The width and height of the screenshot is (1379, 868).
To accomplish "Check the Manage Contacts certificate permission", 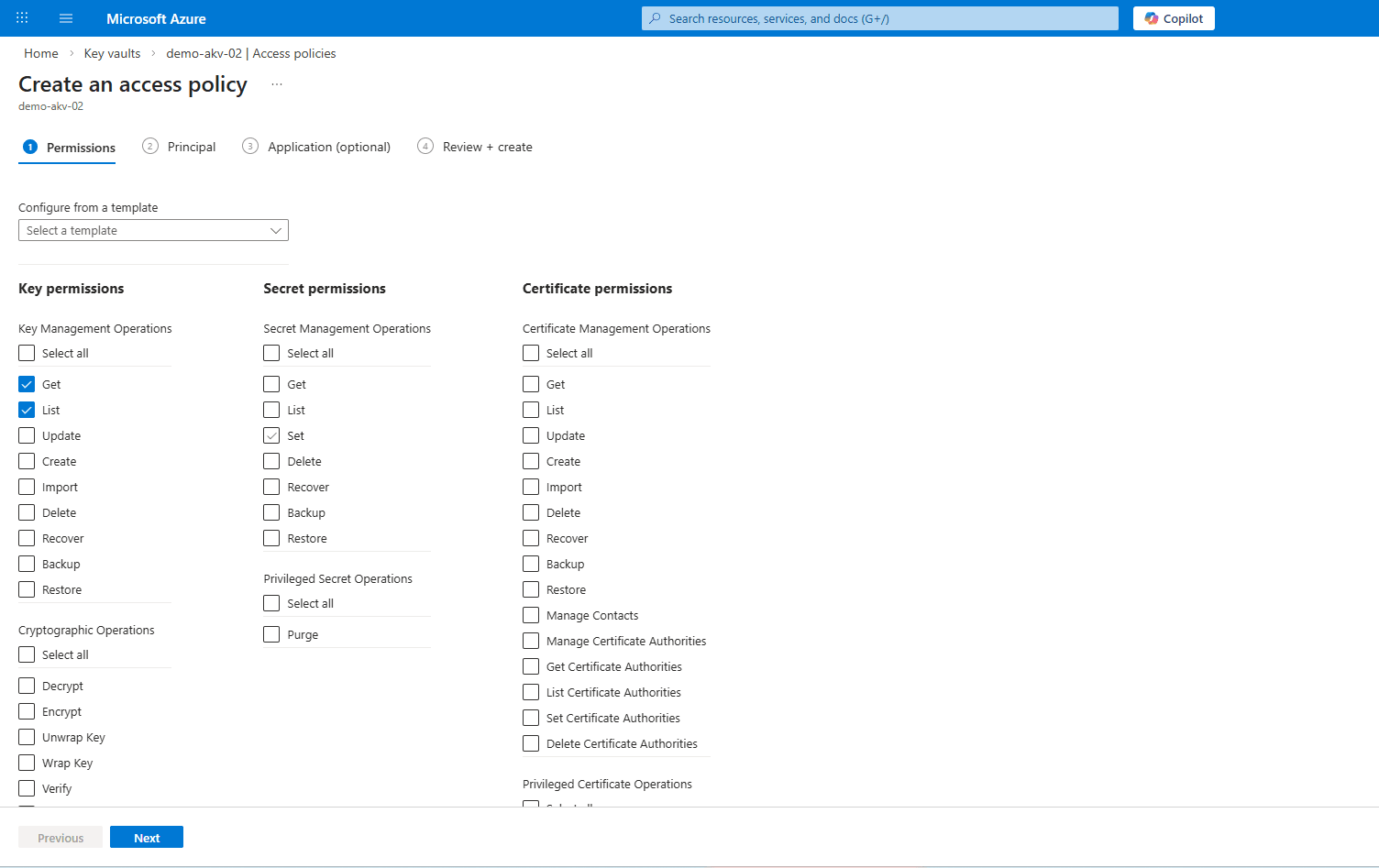I will click(530, 614).
